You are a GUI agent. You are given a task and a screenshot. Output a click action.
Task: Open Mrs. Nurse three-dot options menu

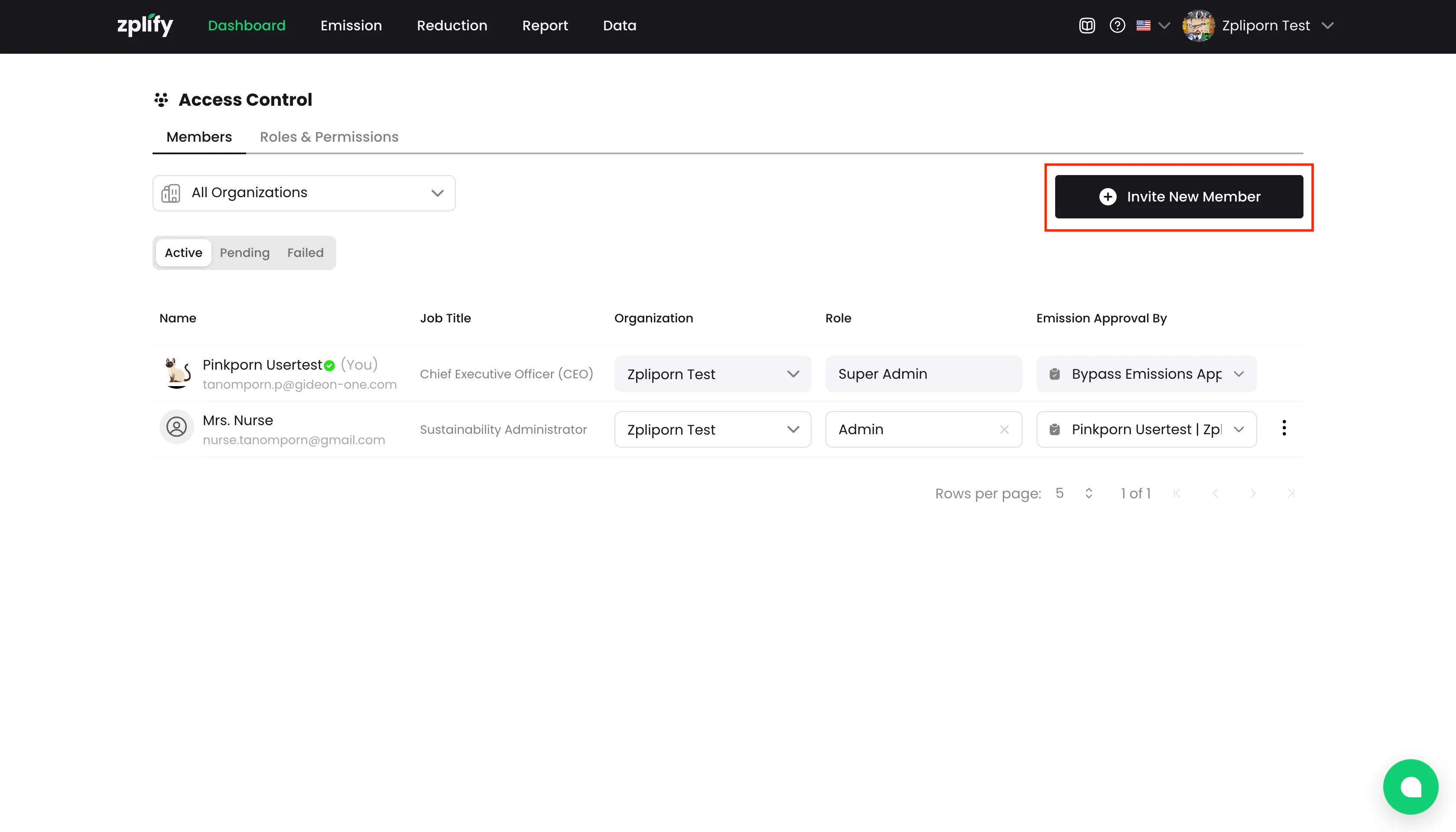click(1284, 428)
